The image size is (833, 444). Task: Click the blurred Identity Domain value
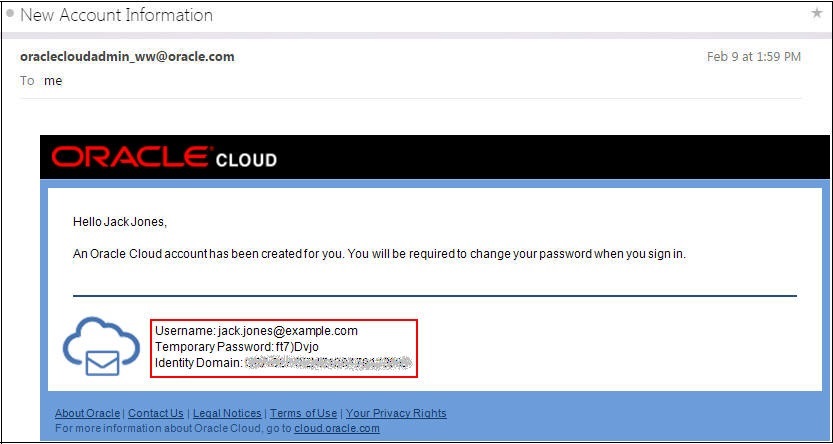pos(328,363)
